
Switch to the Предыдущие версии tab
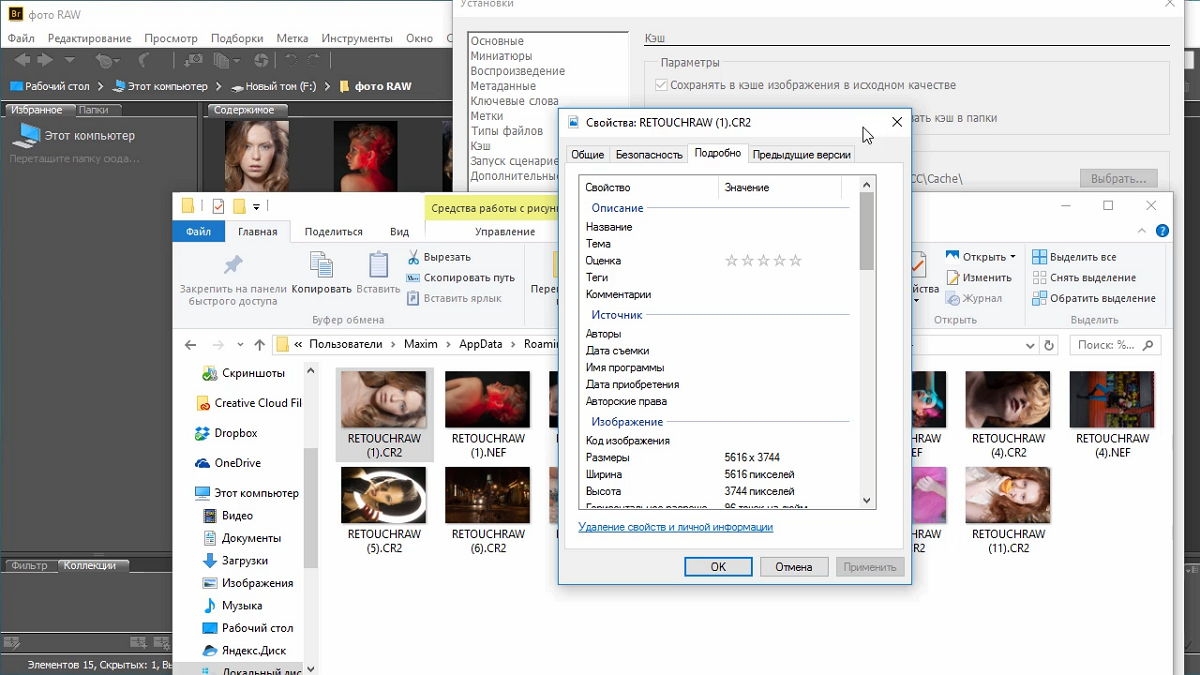pos(801,155)
